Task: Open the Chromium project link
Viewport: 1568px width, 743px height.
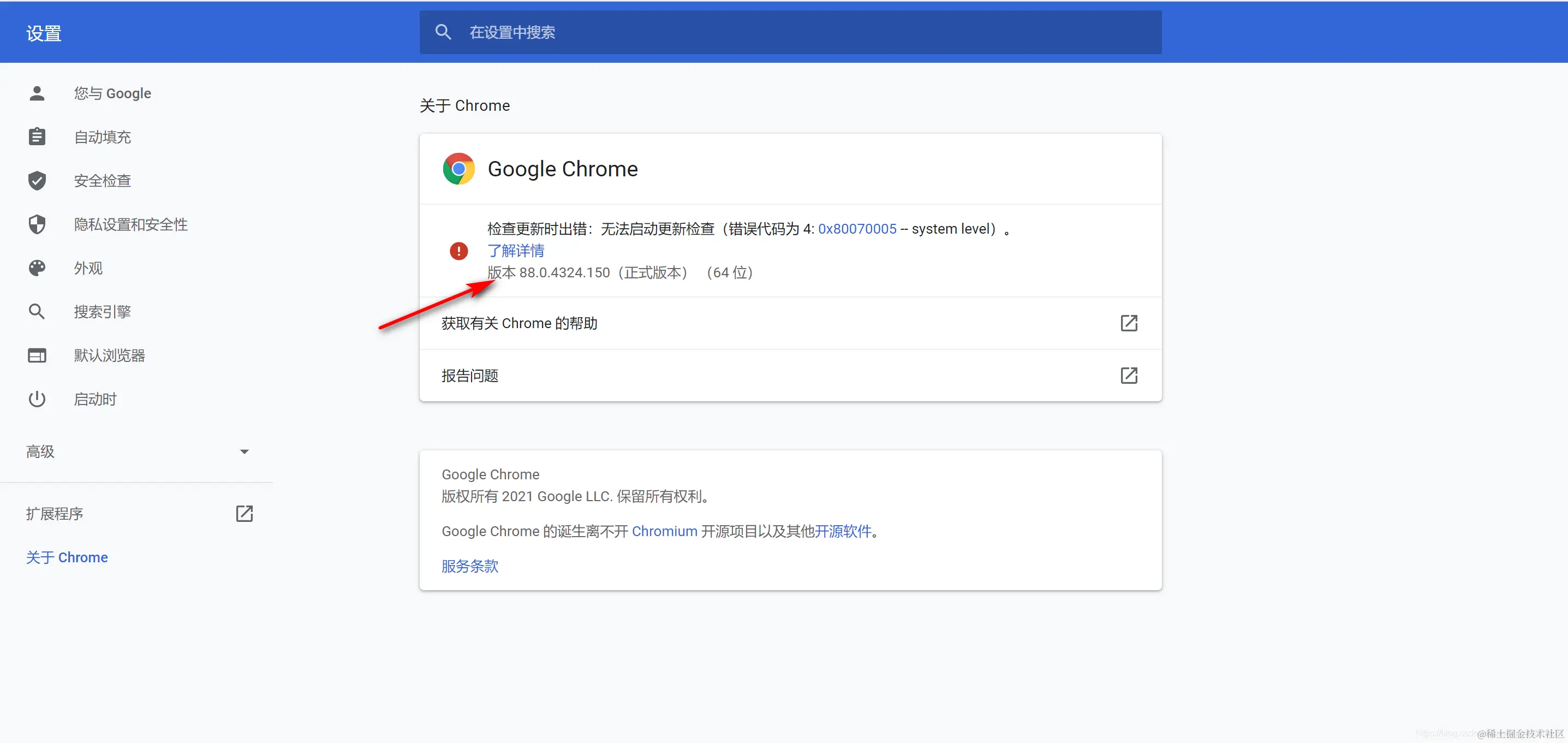Action: click(x=665, y=531)
